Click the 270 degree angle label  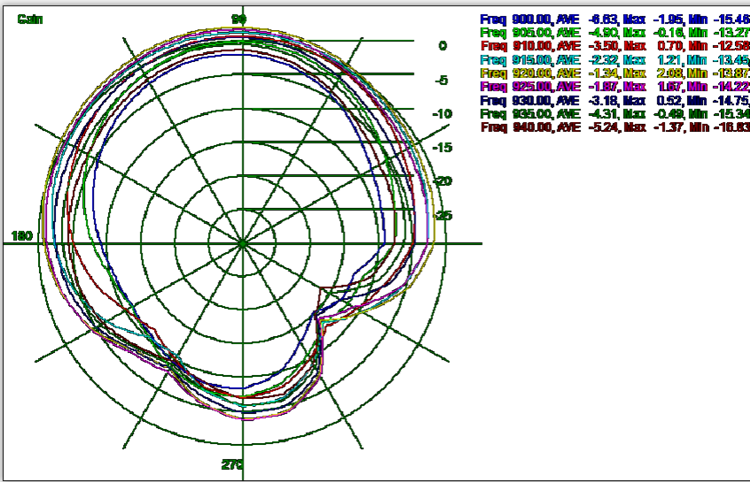coord(232,465)
